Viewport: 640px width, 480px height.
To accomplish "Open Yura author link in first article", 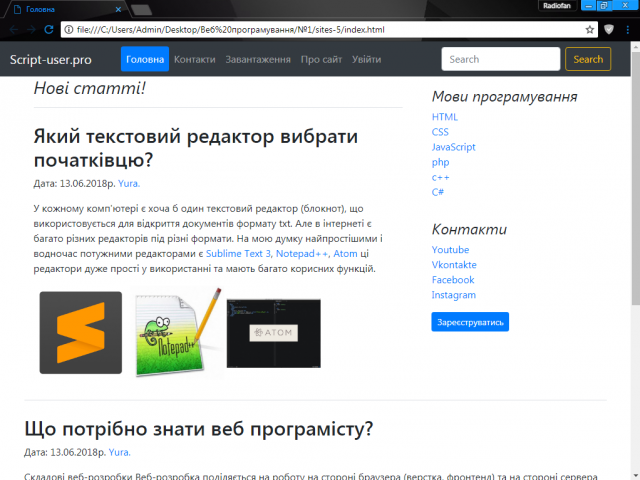I will (x=129, y=184).
